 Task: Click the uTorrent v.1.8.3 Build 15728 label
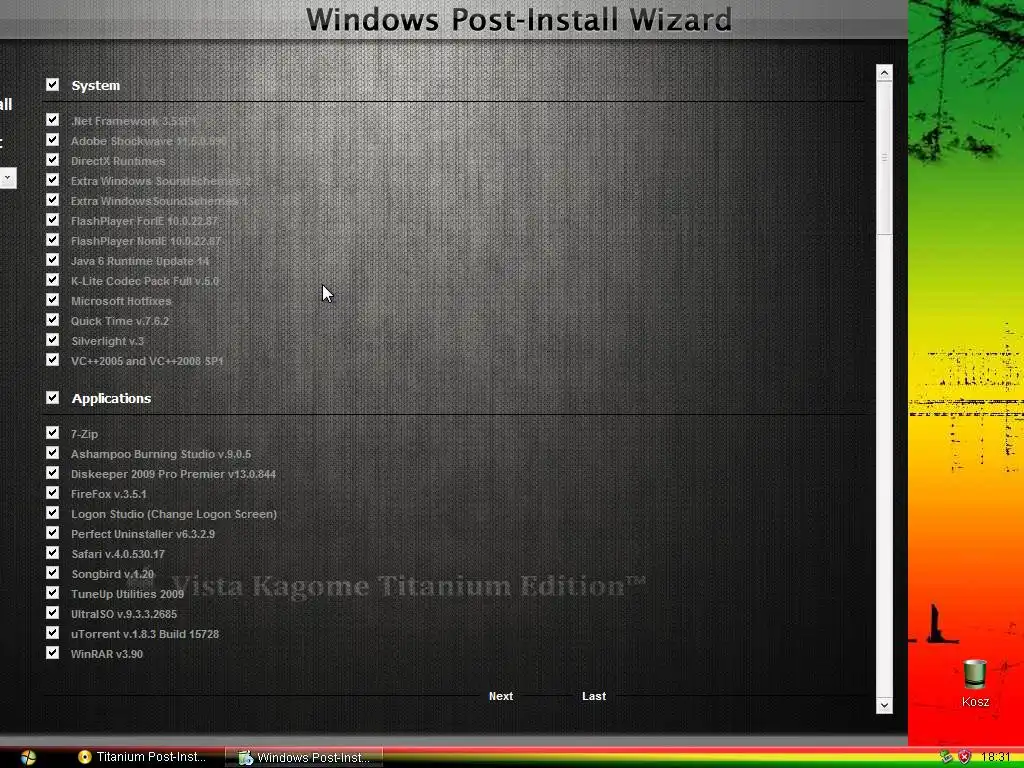coord(144,634)
